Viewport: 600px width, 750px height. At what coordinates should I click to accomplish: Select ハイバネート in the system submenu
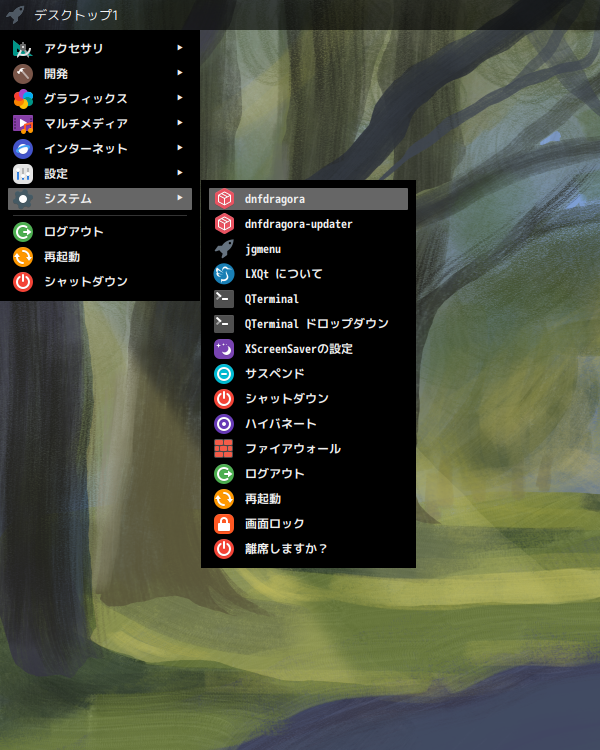309,424
